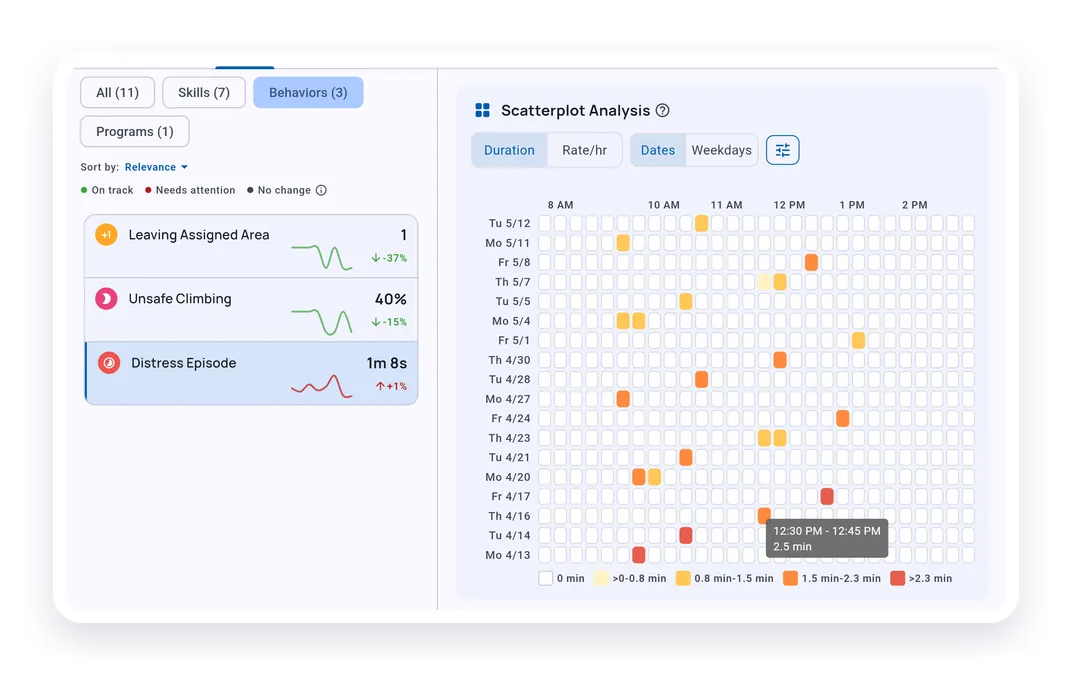Click the yellow cell in Tu 5/12 row

tap(701, 223)
